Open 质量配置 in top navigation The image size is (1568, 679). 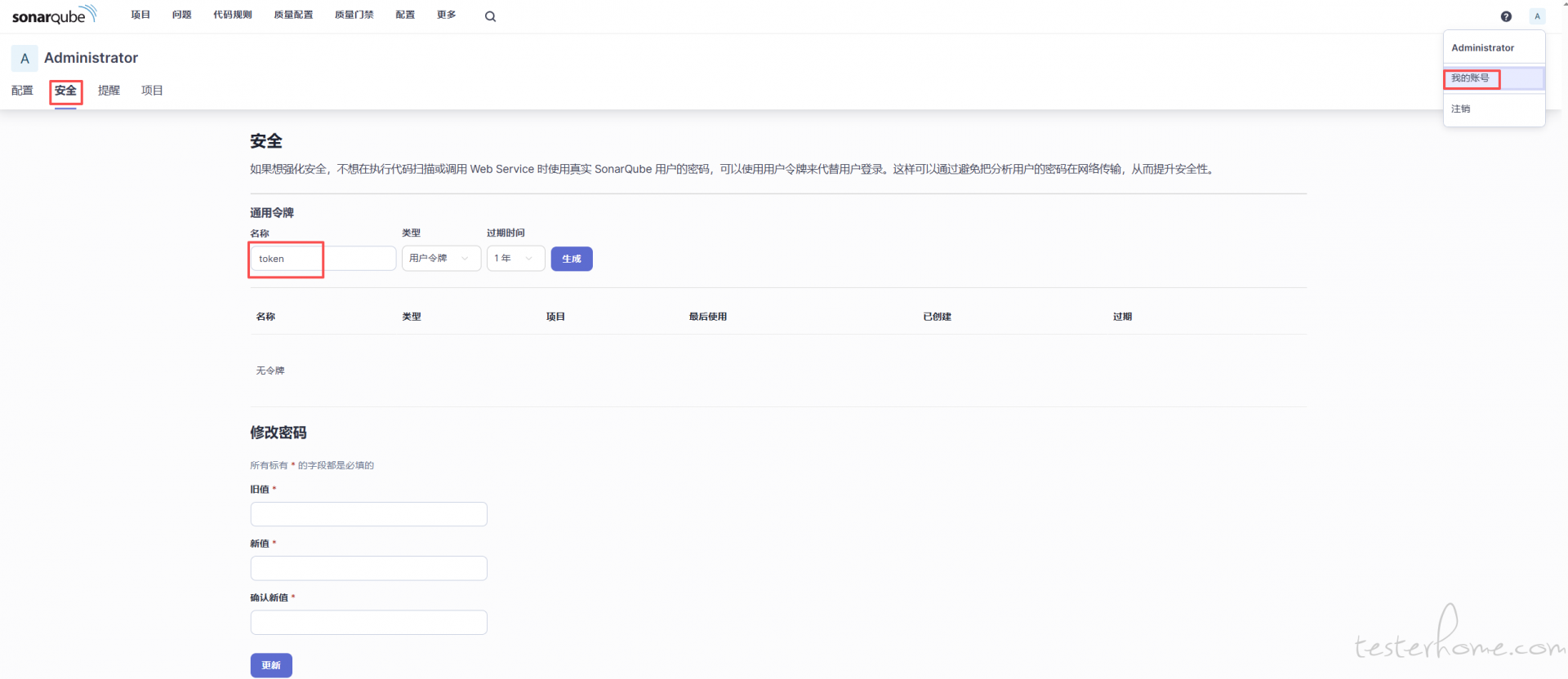(293, 16)
